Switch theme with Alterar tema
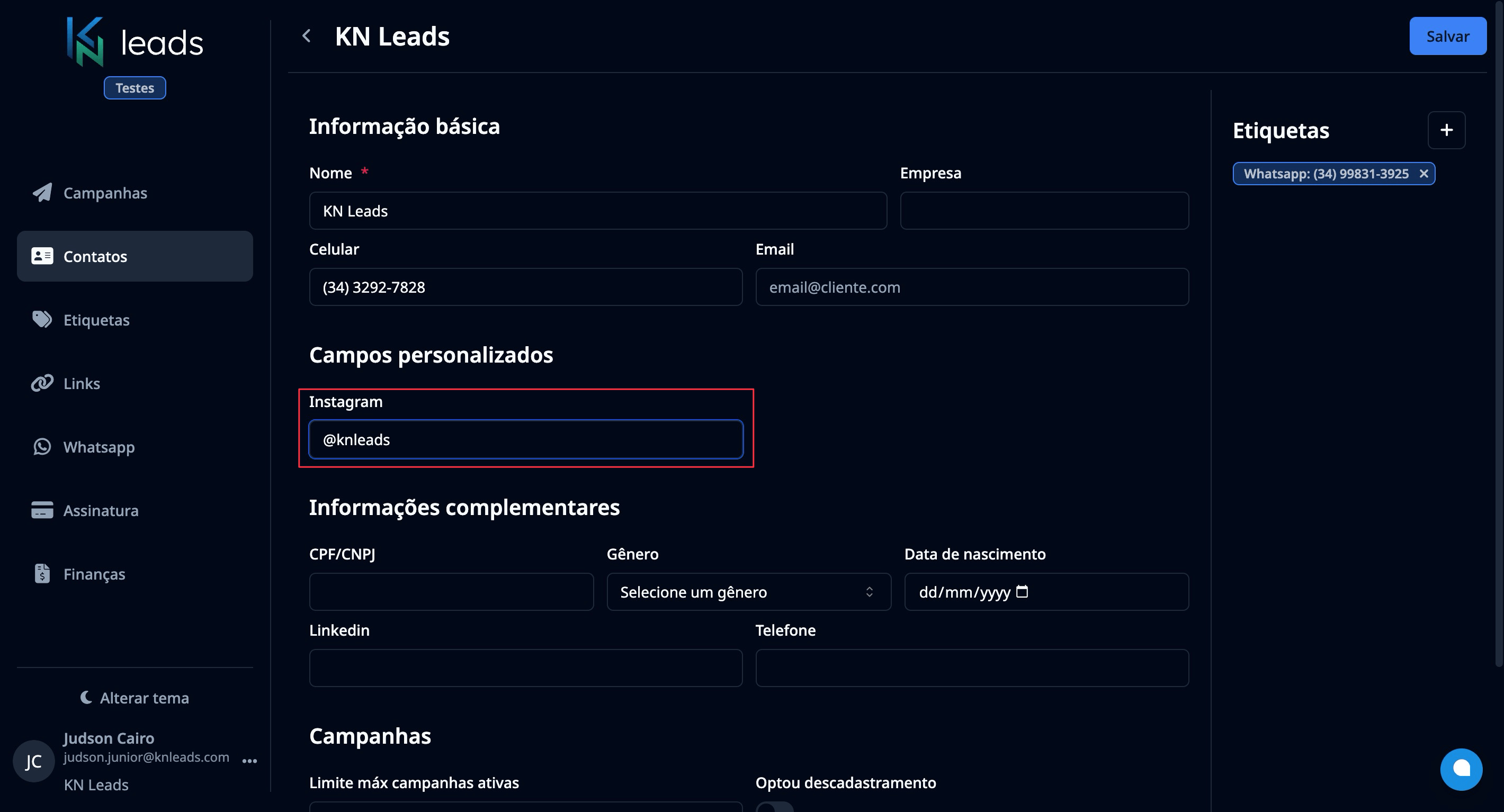Screen dimensions: 1504x812 [x=135, y=698]
